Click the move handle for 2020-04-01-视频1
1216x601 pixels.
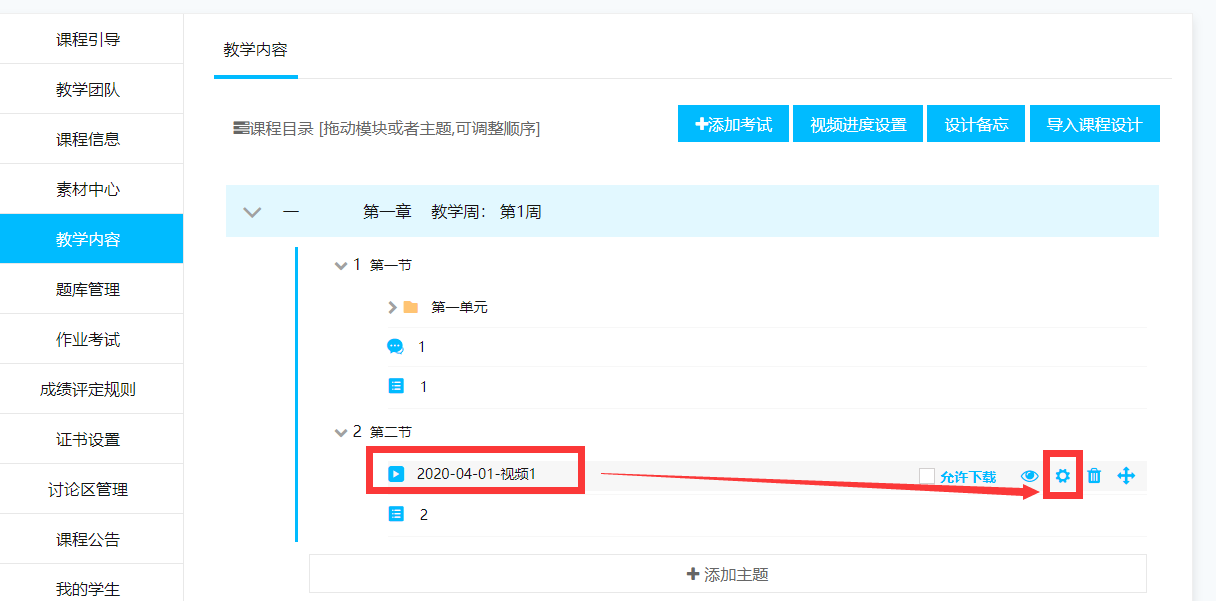click(x=1126, y=476)
